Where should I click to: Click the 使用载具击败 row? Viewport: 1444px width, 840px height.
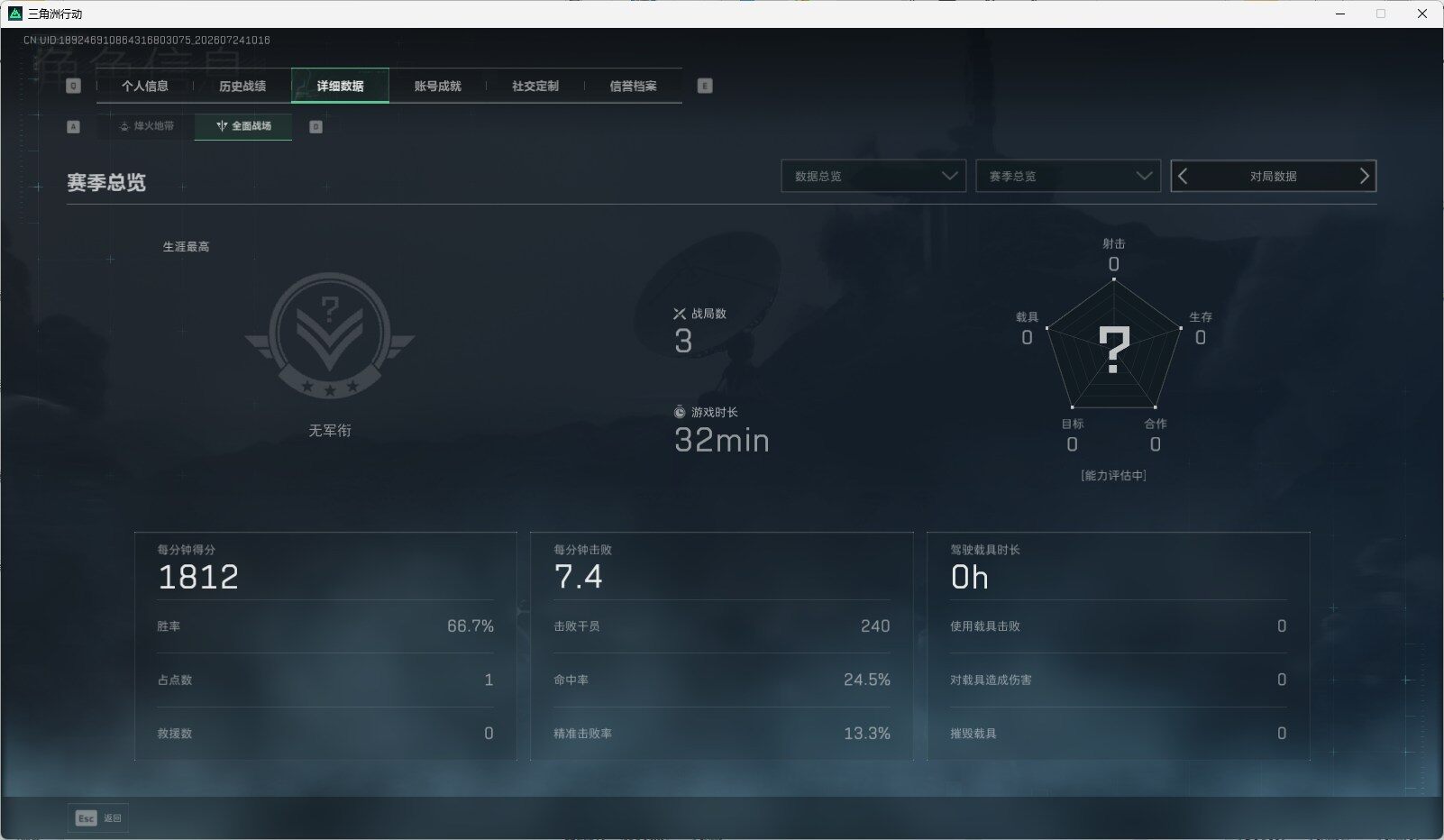point(1119,626)
